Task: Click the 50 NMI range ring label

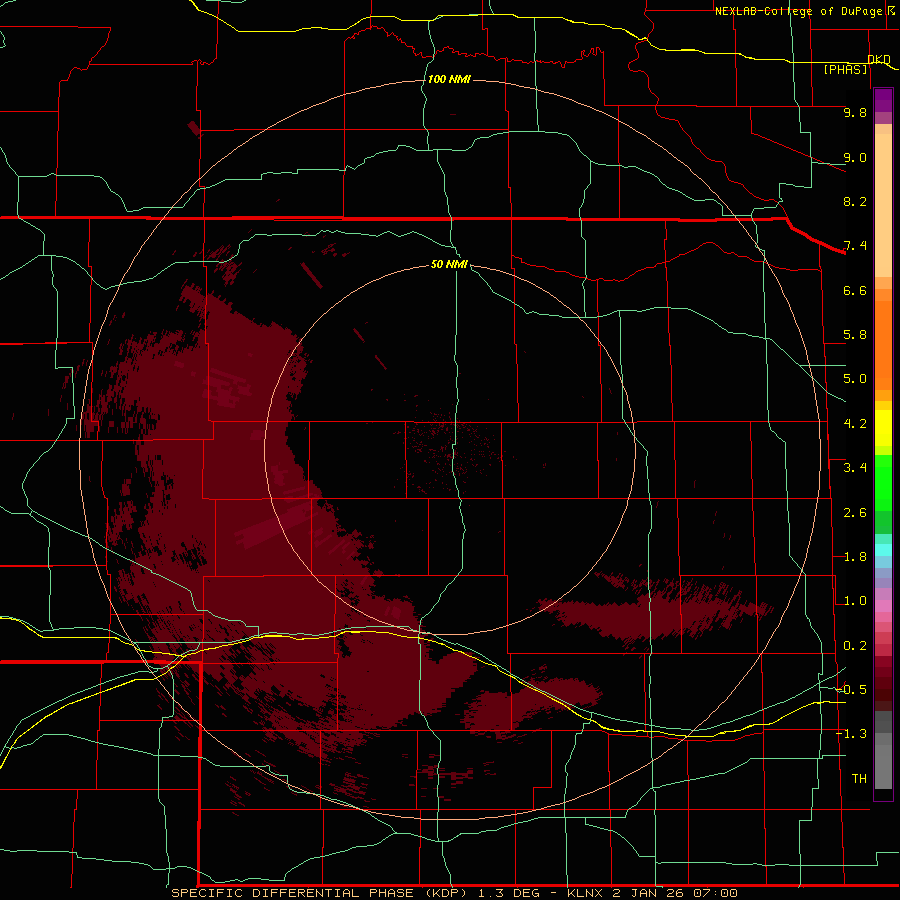Action: [x=449, y=264]
